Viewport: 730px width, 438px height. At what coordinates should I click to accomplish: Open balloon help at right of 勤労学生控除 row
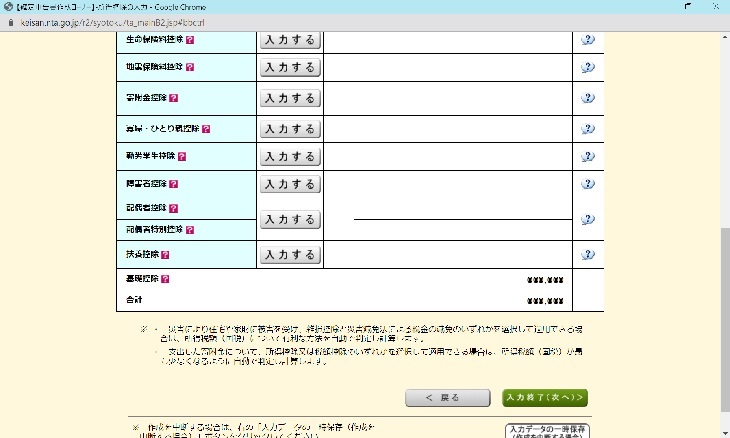tap(588, 156)
